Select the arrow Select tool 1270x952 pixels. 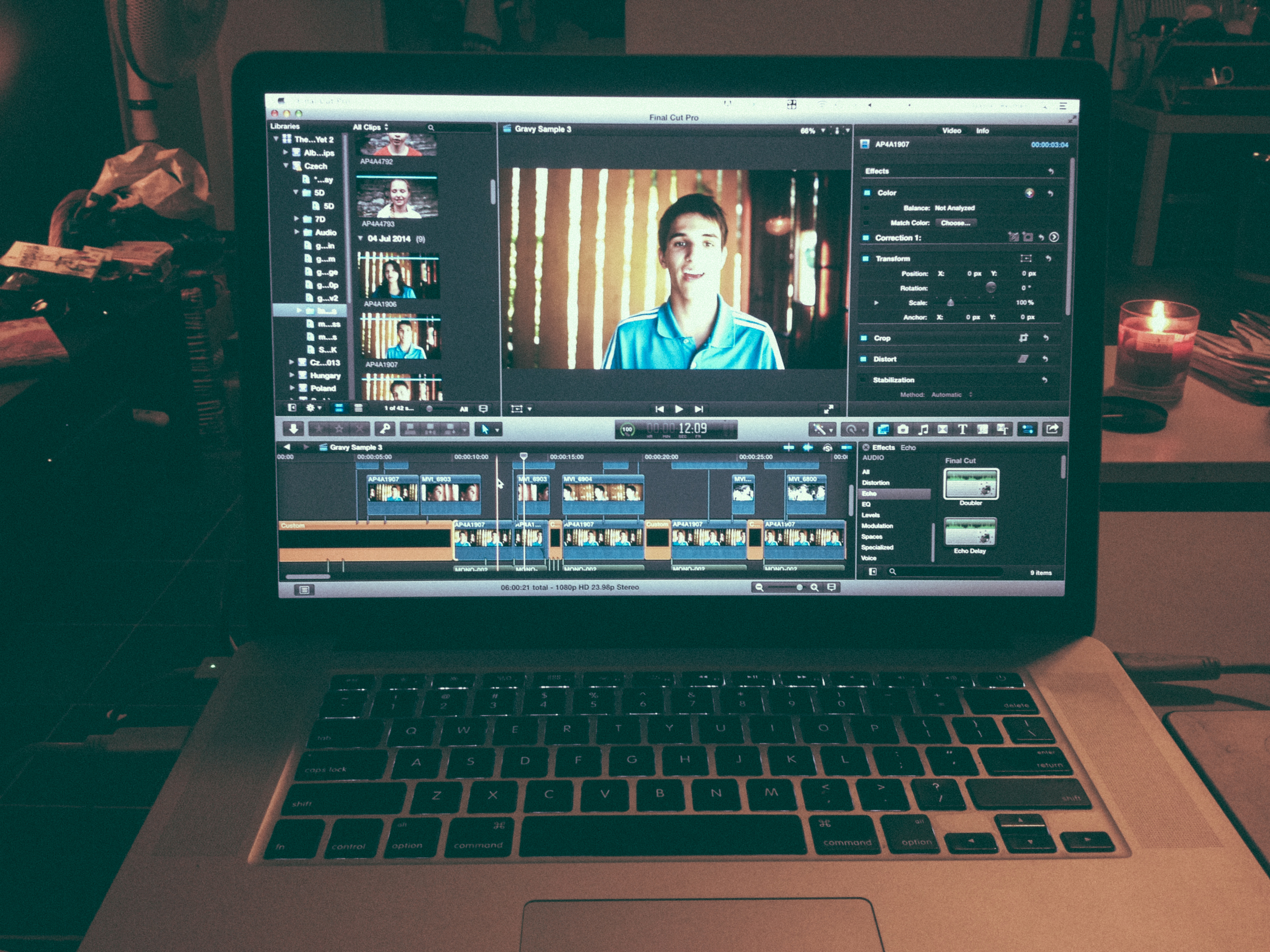[486, 429]
